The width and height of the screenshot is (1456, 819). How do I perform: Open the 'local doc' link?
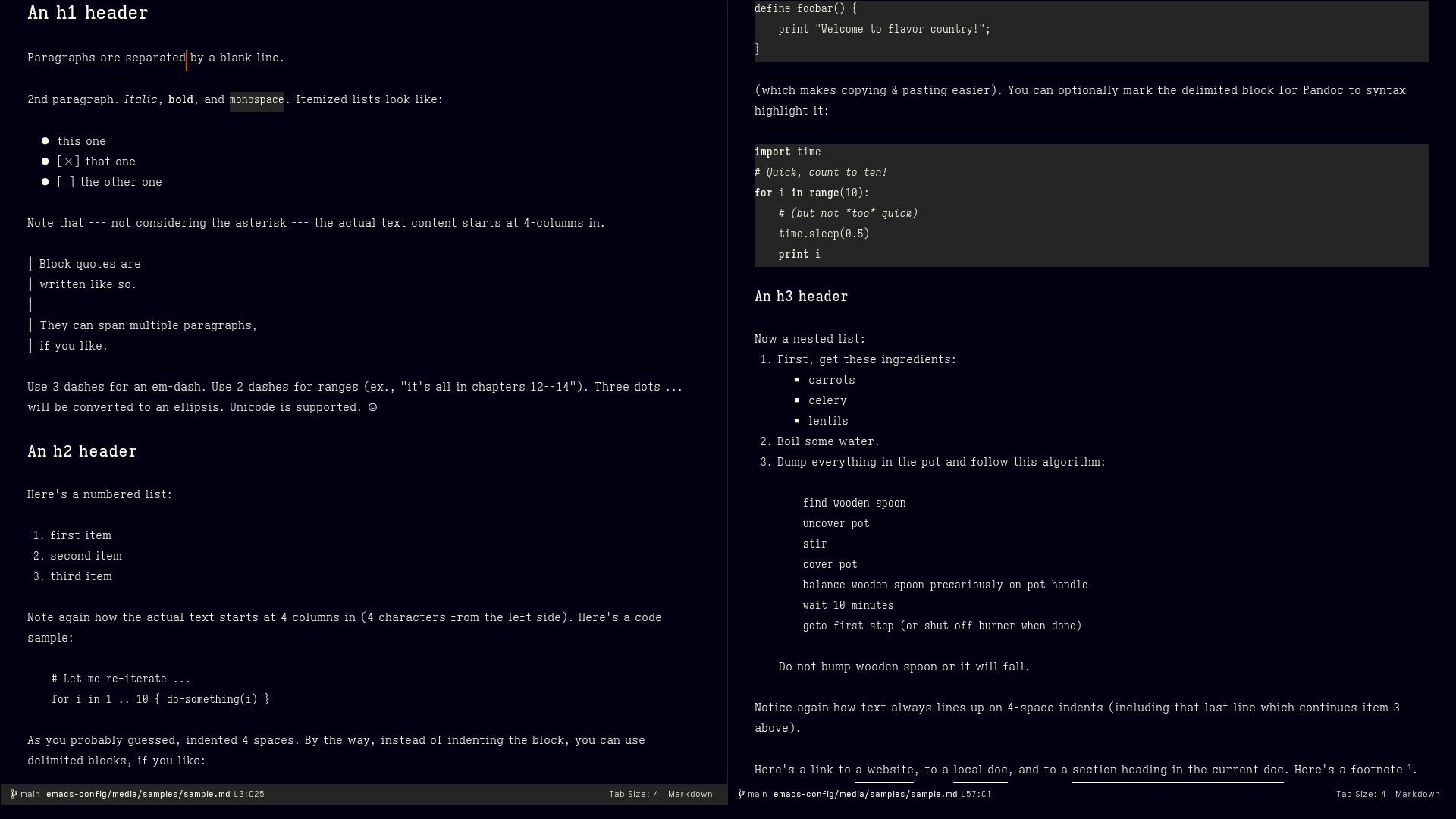[979, 769]
